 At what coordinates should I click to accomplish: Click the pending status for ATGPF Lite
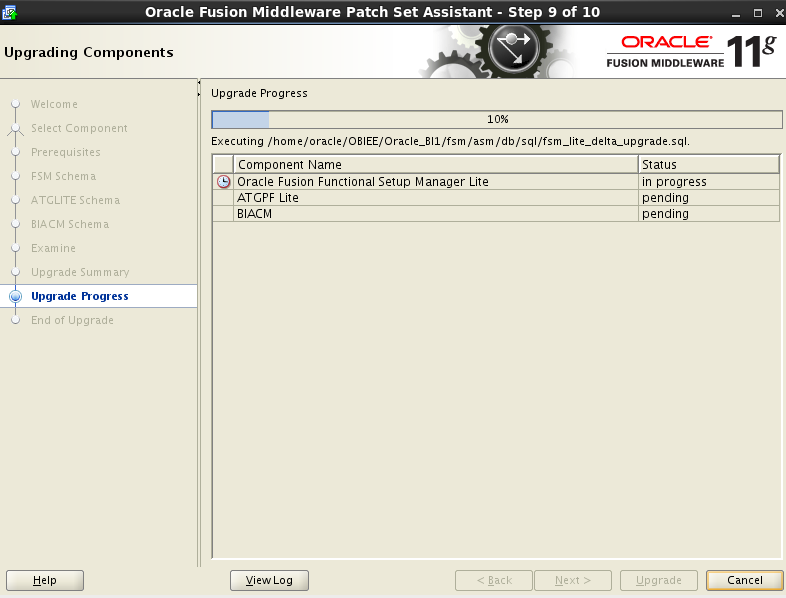709,197
